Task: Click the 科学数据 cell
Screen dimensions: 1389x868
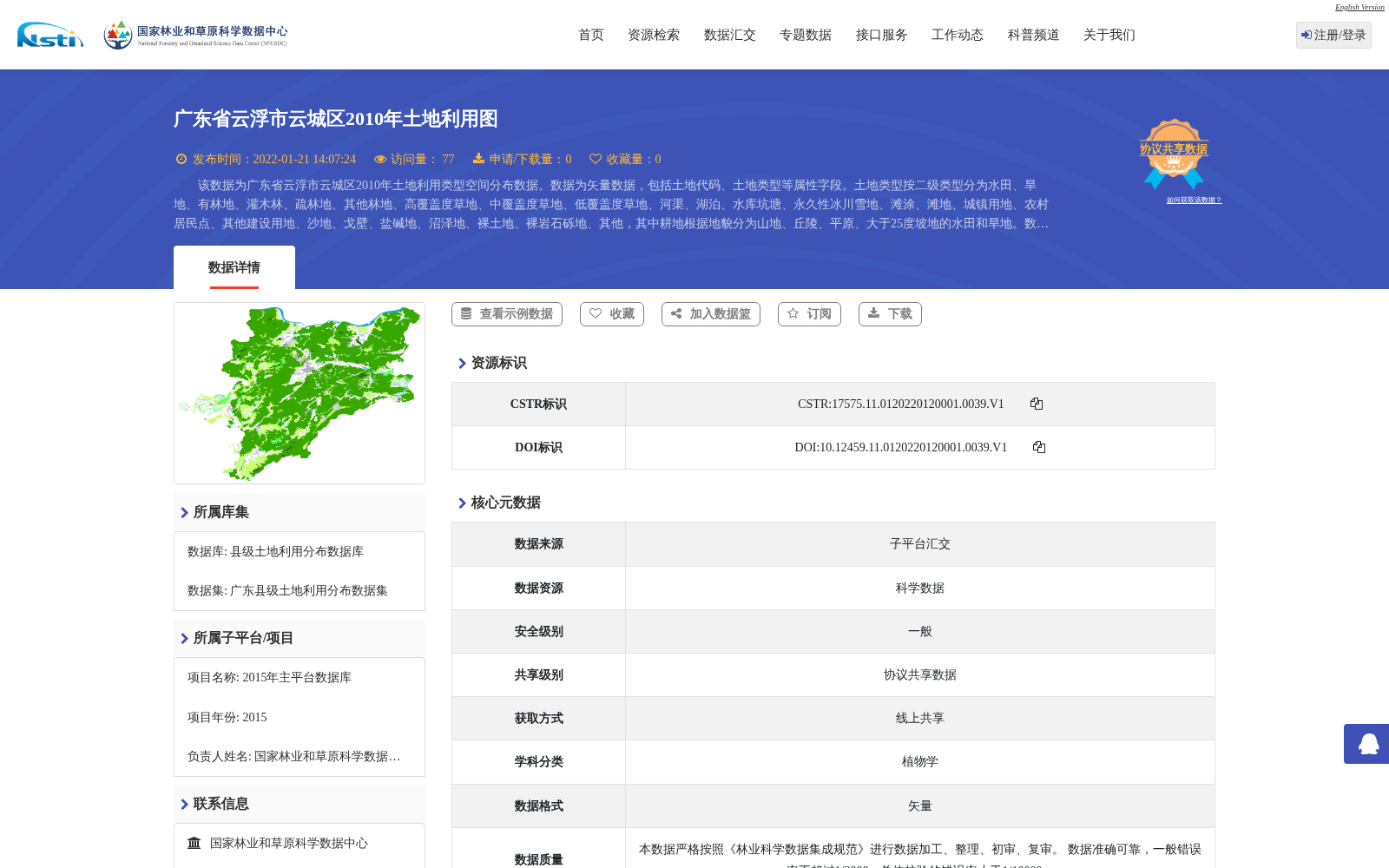Action: pos(920,588)
